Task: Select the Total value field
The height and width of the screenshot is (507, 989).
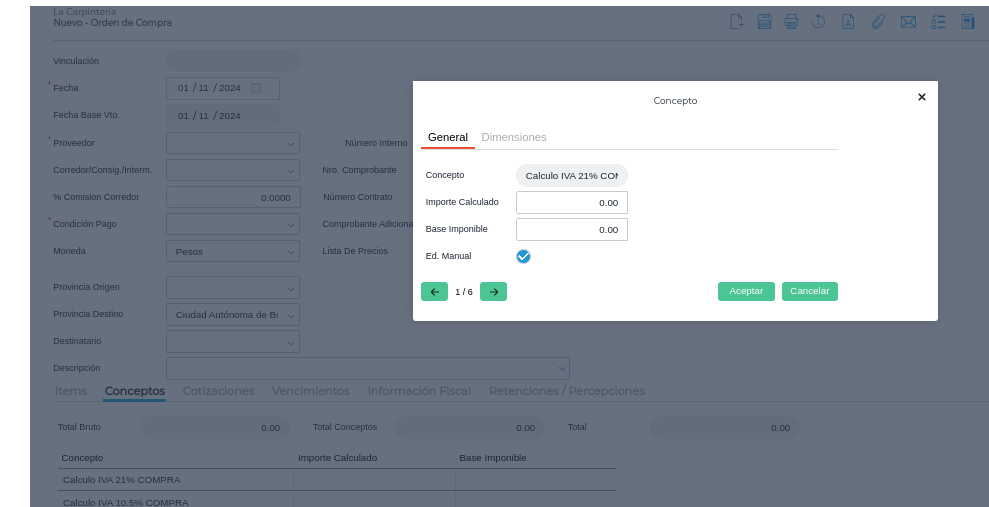Action: coord(725,428)
